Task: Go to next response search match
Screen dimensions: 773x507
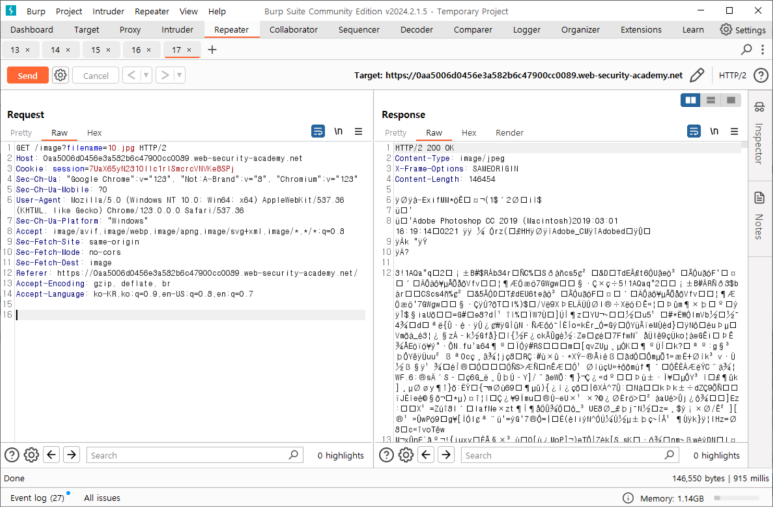Action: (x=447, y=455)
